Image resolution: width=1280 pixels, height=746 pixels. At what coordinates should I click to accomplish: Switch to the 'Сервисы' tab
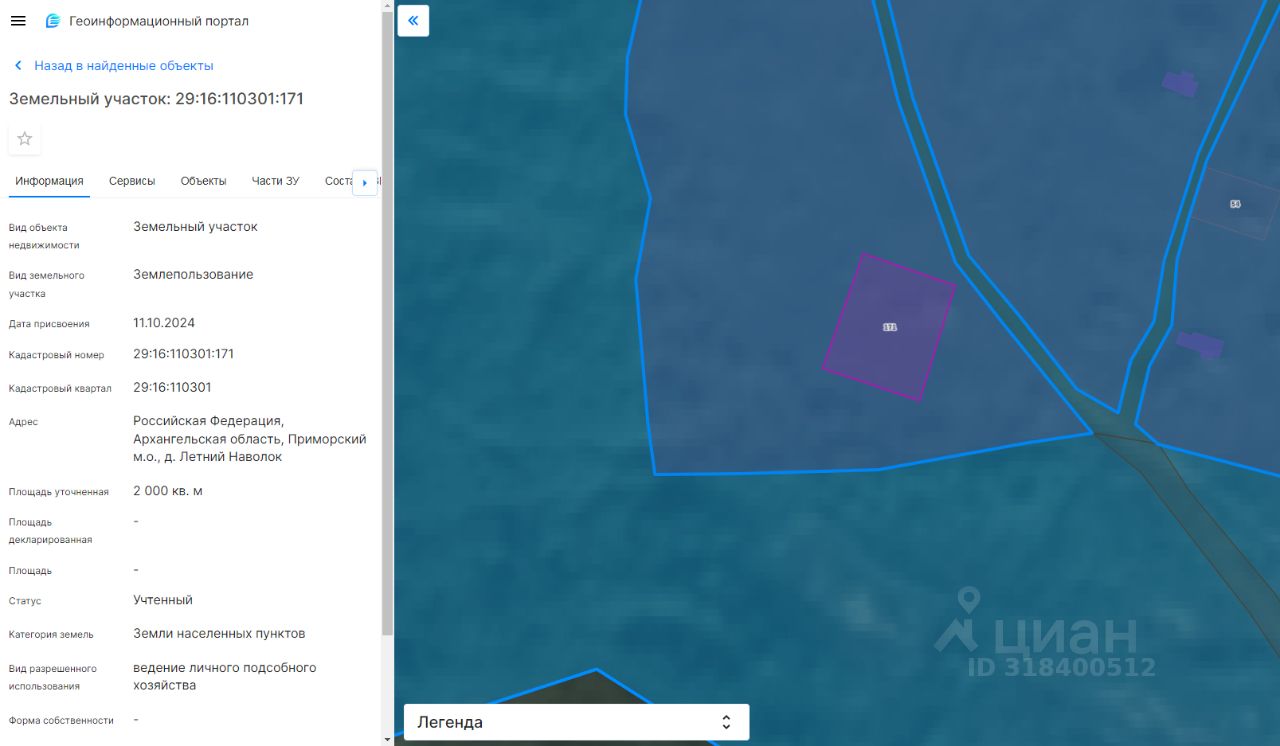(x=132, y=181)
